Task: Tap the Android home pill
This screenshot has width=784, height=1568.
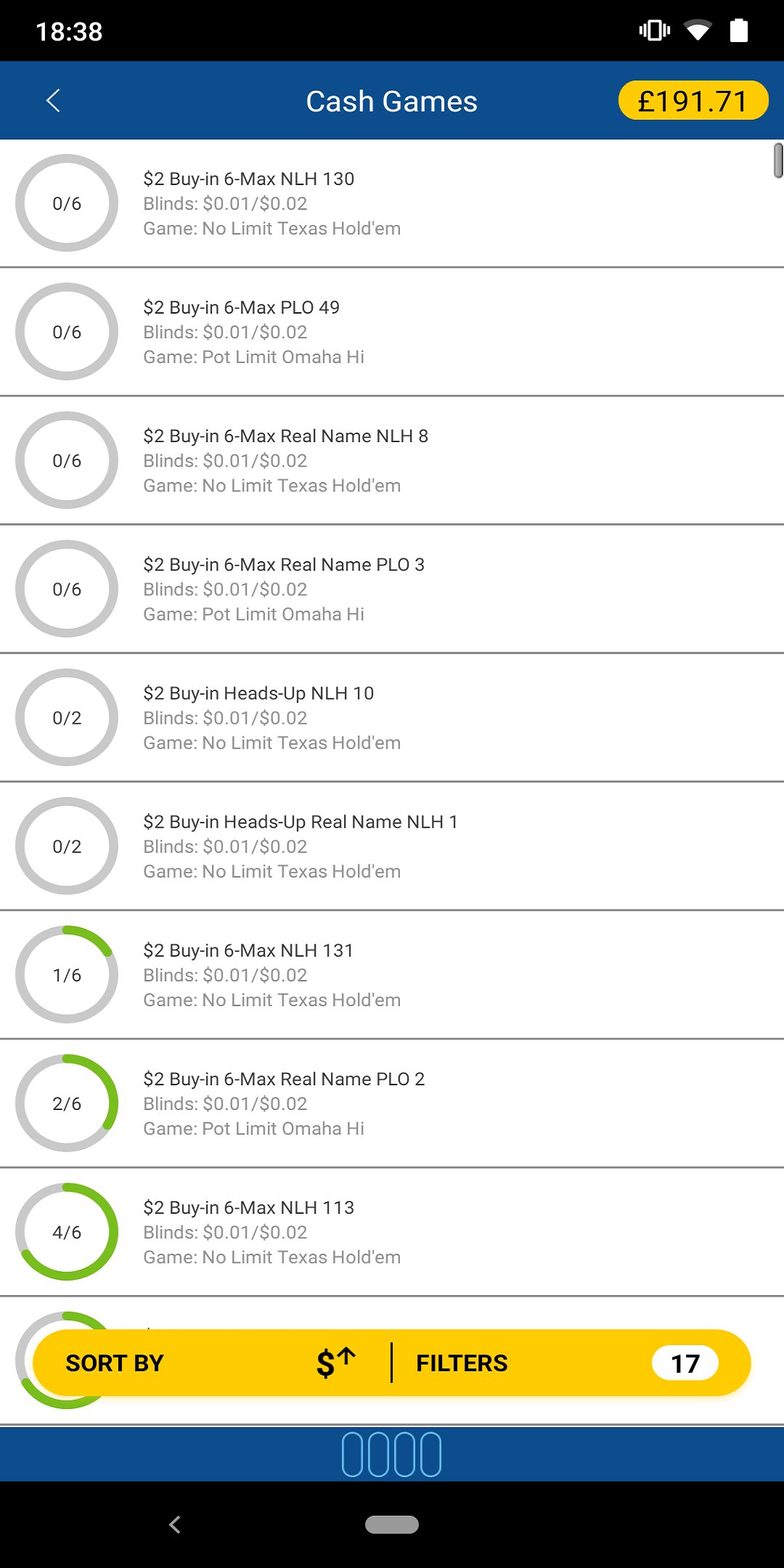Action: [x=391, y=1524]
